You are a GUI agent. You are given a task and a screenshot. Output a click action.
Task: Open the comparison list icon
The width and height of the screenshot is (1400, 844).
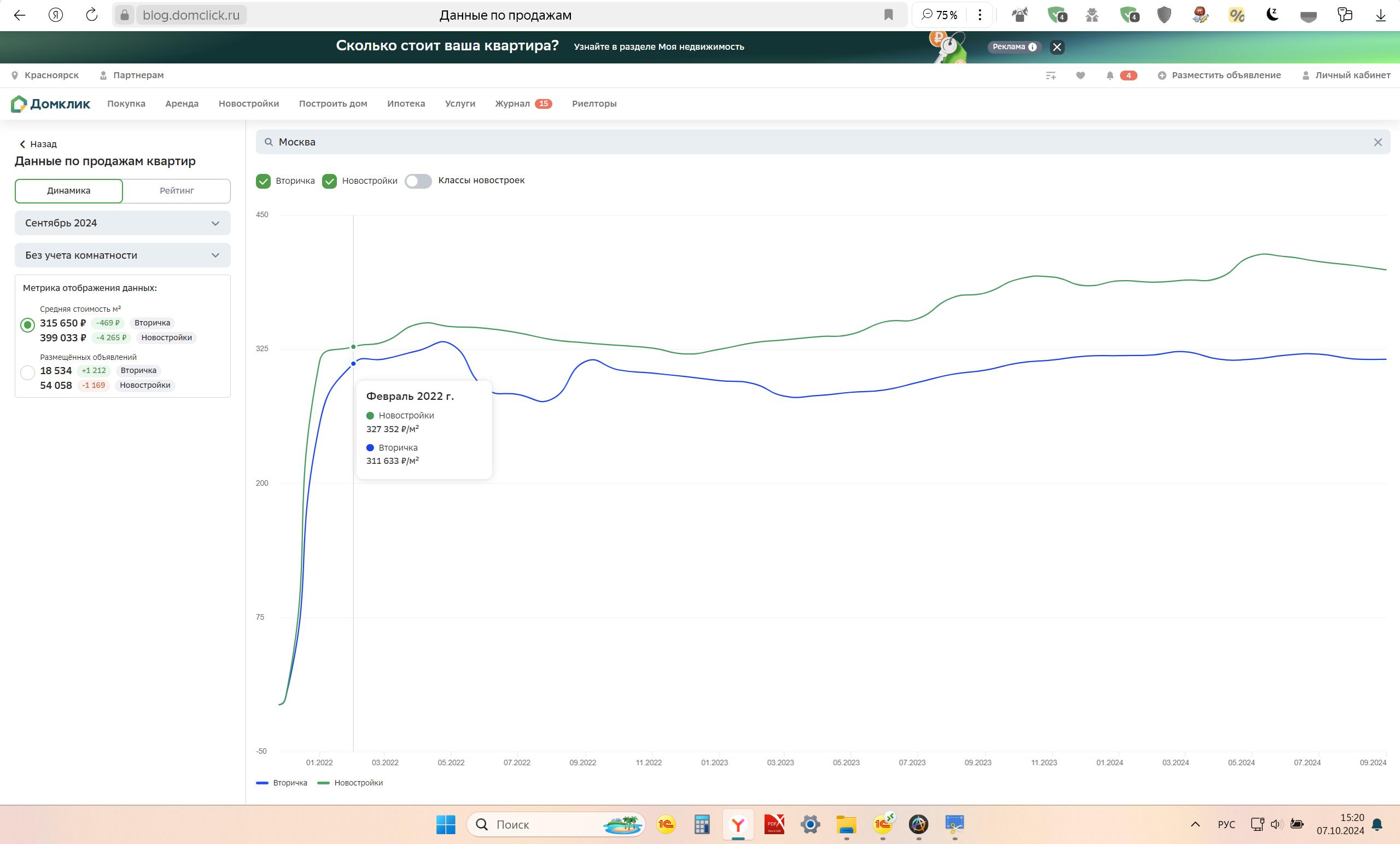1051,75
